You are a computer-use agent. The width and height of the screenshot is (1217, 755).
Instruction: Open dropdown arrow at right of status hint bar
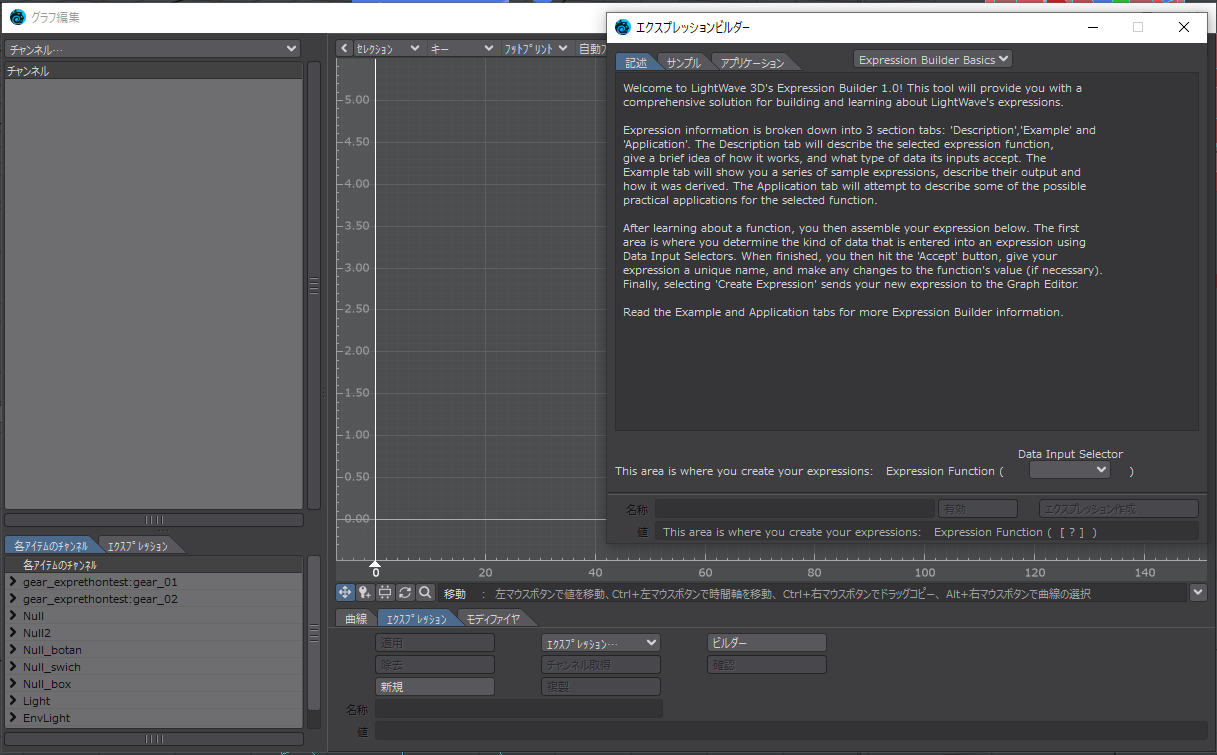pos(1199,593)
